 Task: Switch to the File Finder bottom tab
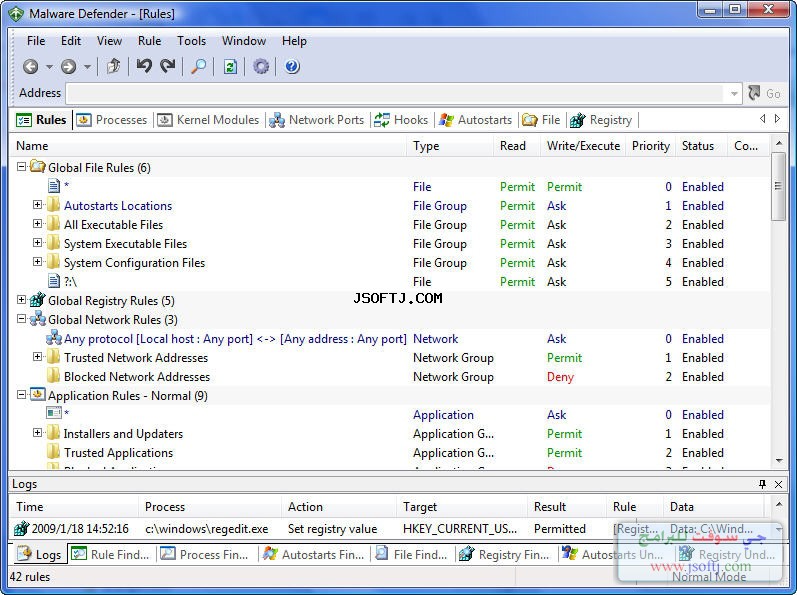click(x=412, y=555)
